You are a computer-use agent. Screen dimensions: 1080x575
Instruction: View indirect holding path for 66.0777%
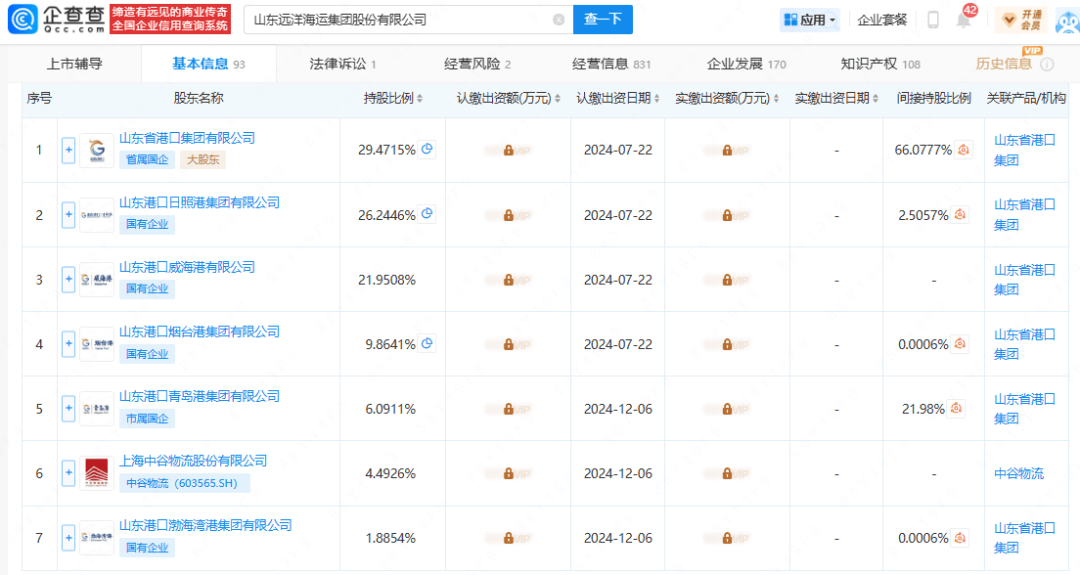pyautogui.click(x=964, y=149)
